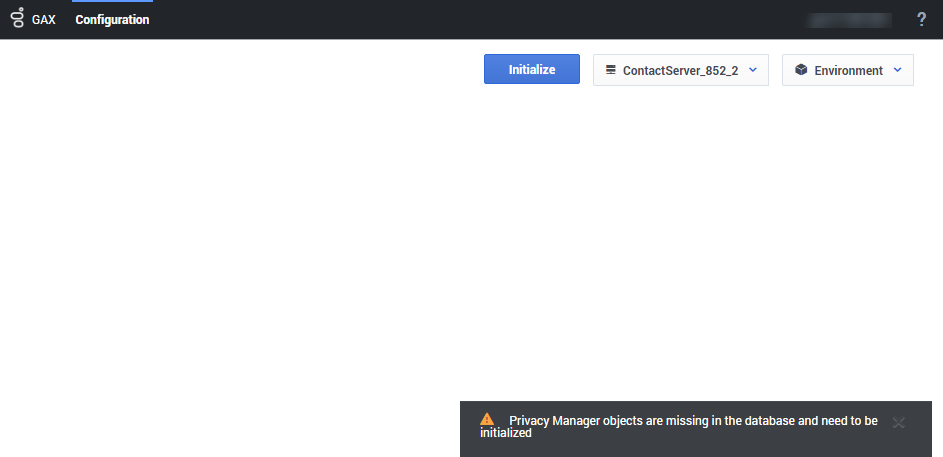Click the dark notification toast background
Viewport: 943px width, 457px height.
(700, 445)
